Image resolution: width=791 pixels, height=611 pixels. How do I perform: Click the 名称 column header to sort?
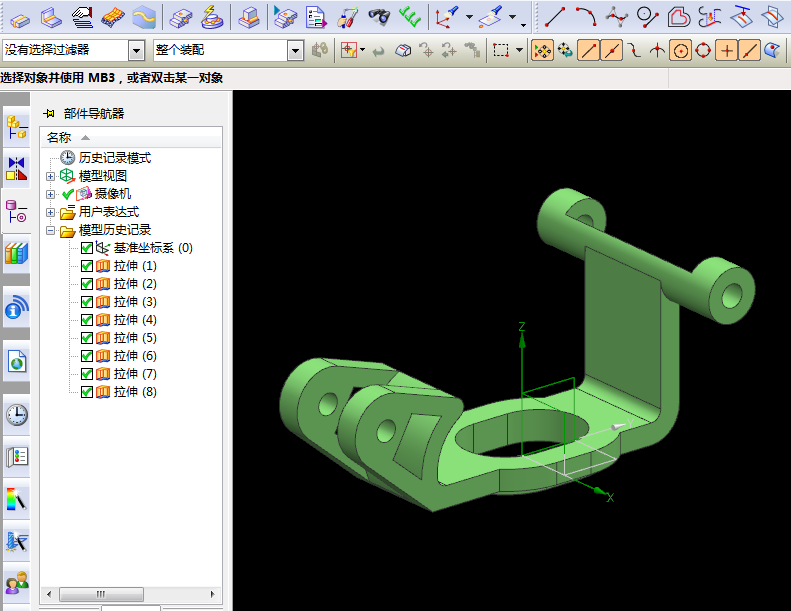click(60, 137)
